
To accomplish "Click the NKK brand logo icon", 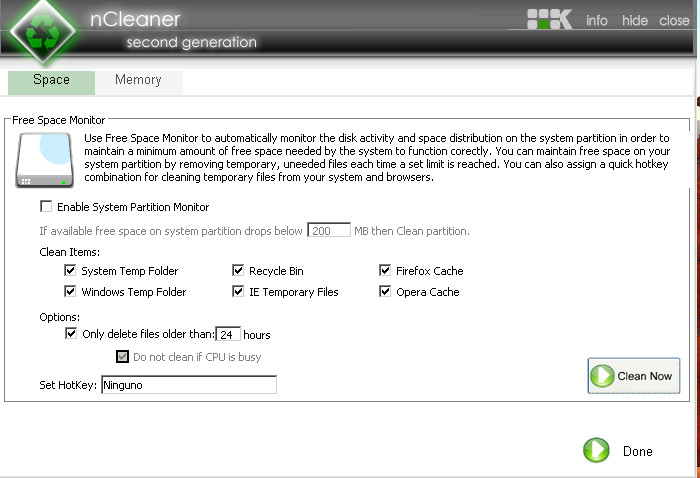I will (549, 19).
